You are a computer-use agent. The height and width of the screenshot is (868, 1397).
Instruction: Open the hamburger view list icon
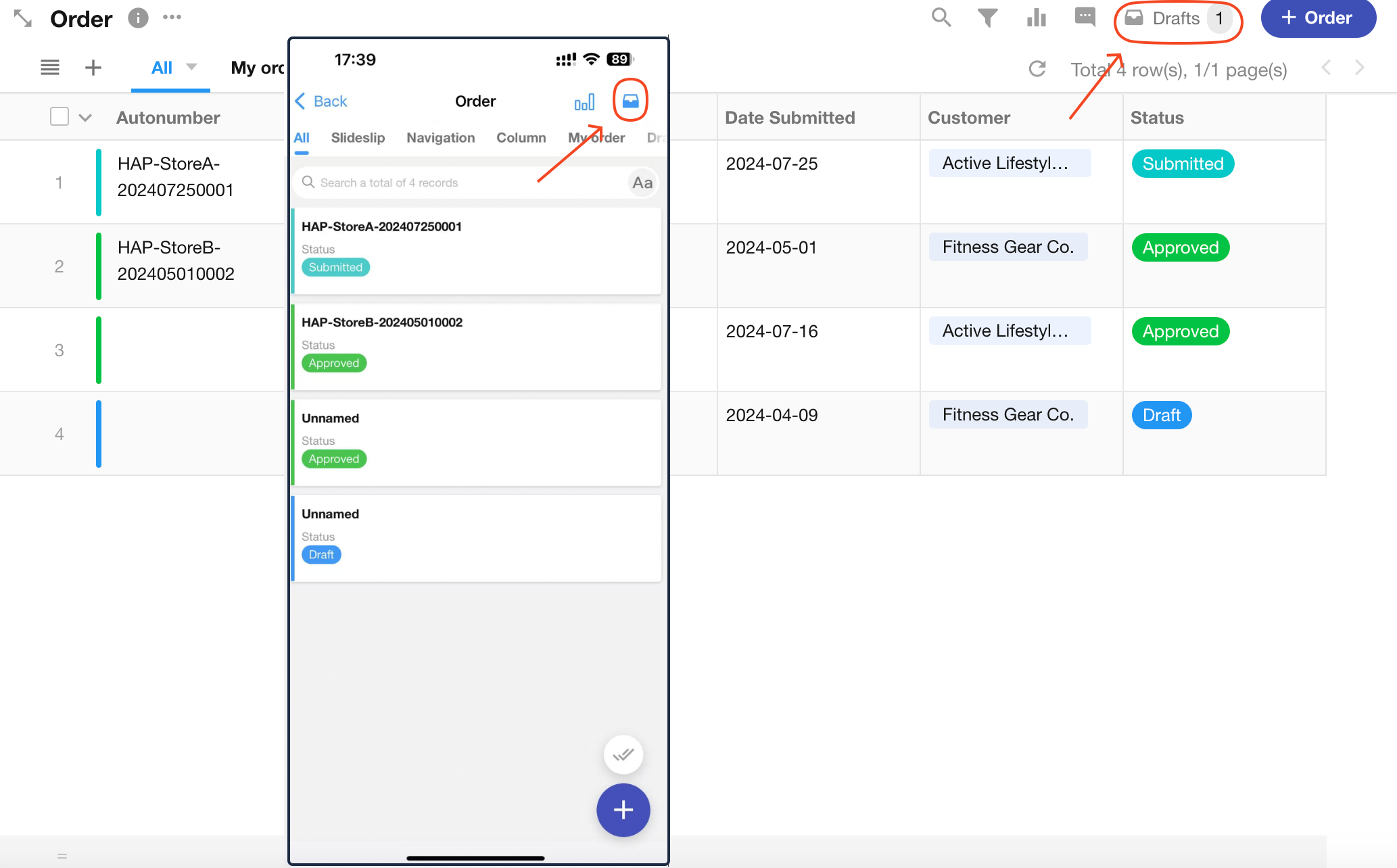[50, 68]
